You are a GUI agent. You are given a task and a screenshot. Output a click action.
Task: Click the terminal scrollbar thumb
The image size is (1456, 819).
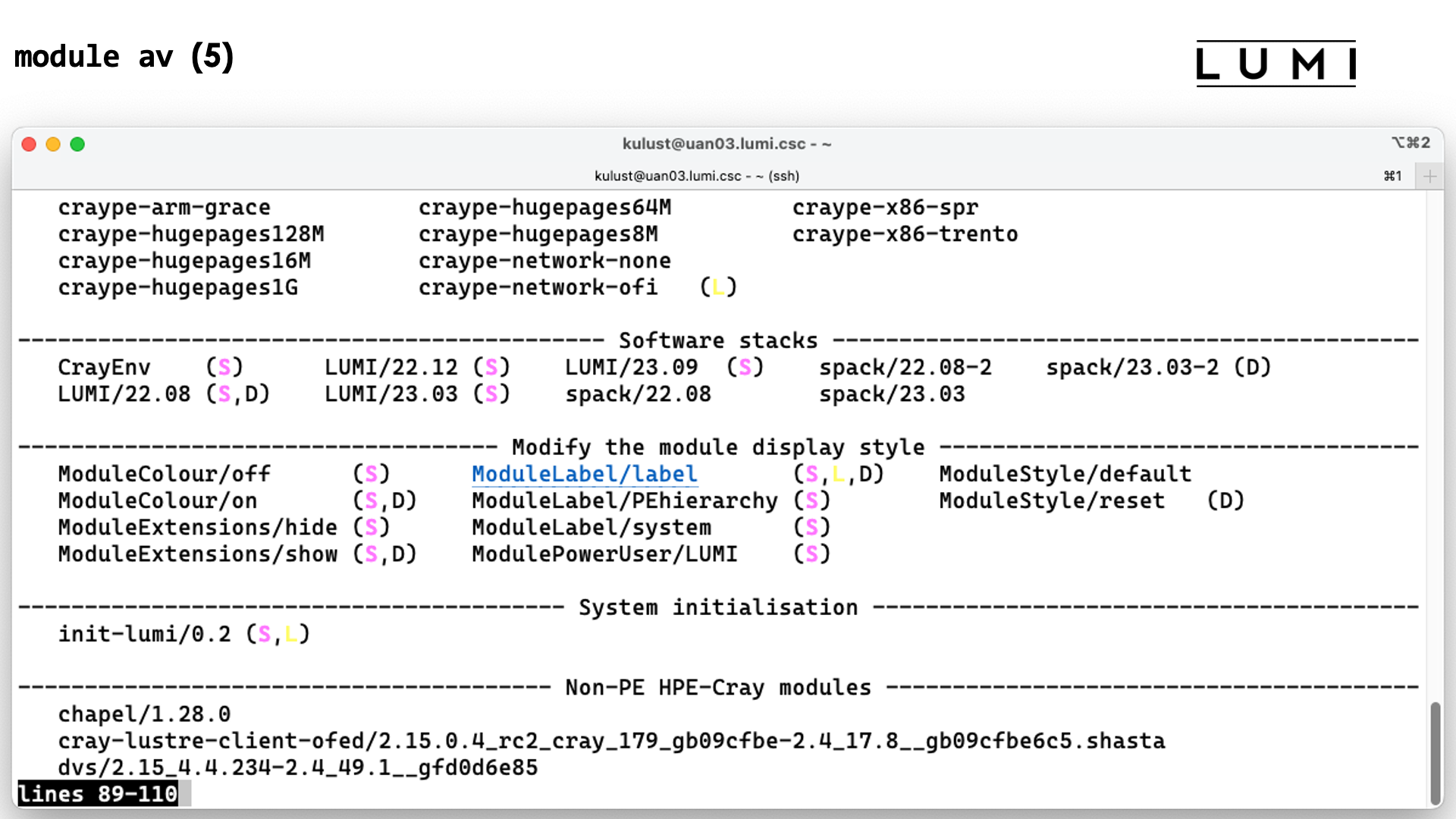click(x=1435, y=753)
